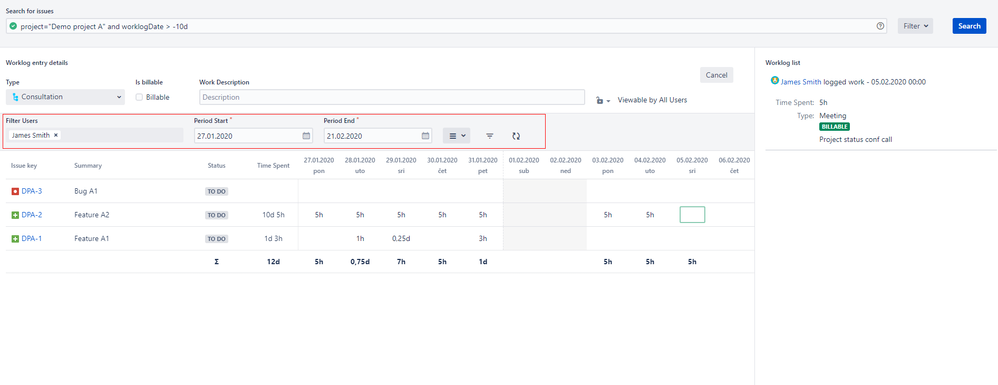Screen dimensions: 998x385
Task: Click TO DO status of DPA-3
Action: 216,191
